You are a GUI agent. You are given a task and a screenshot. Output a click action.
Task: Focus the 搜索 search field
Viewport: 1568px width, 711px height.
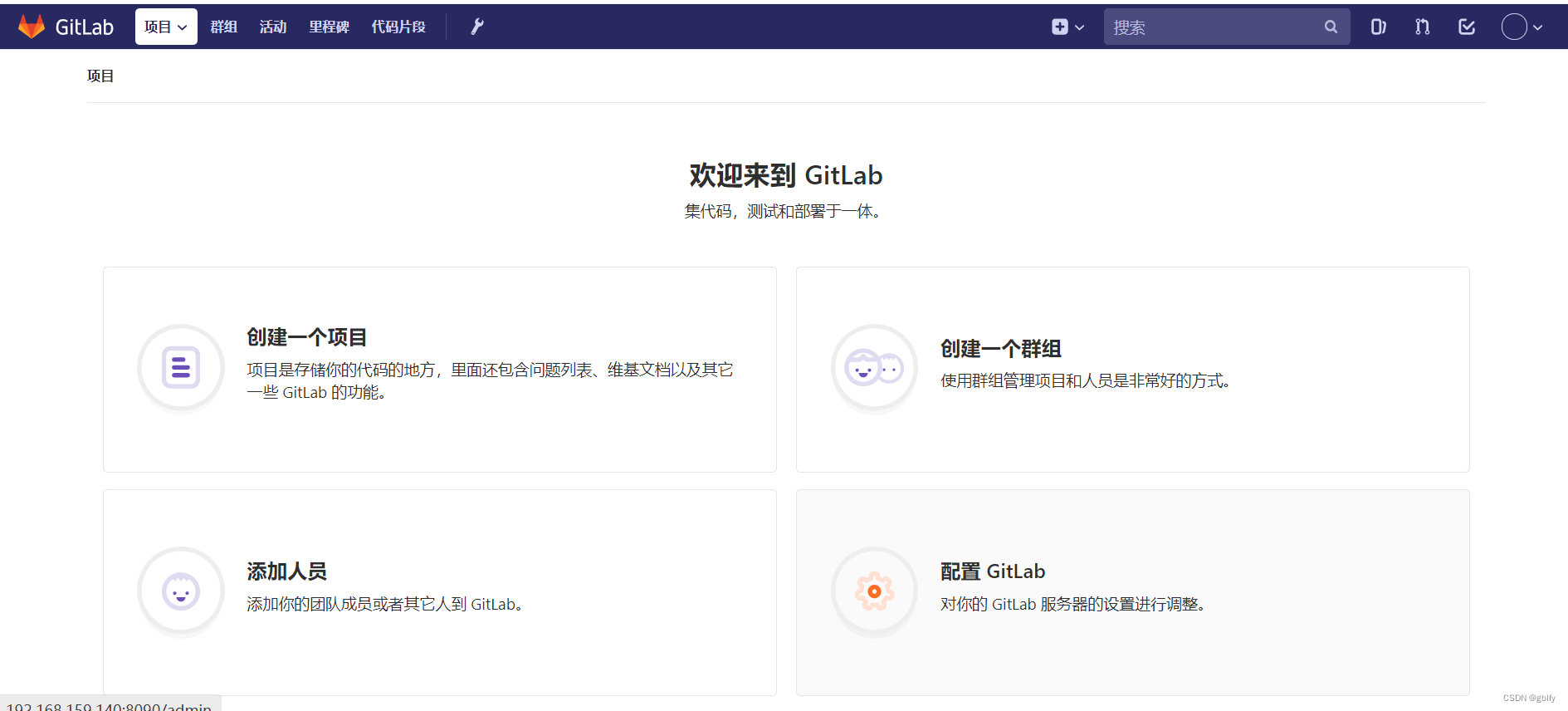point(1227,27)
